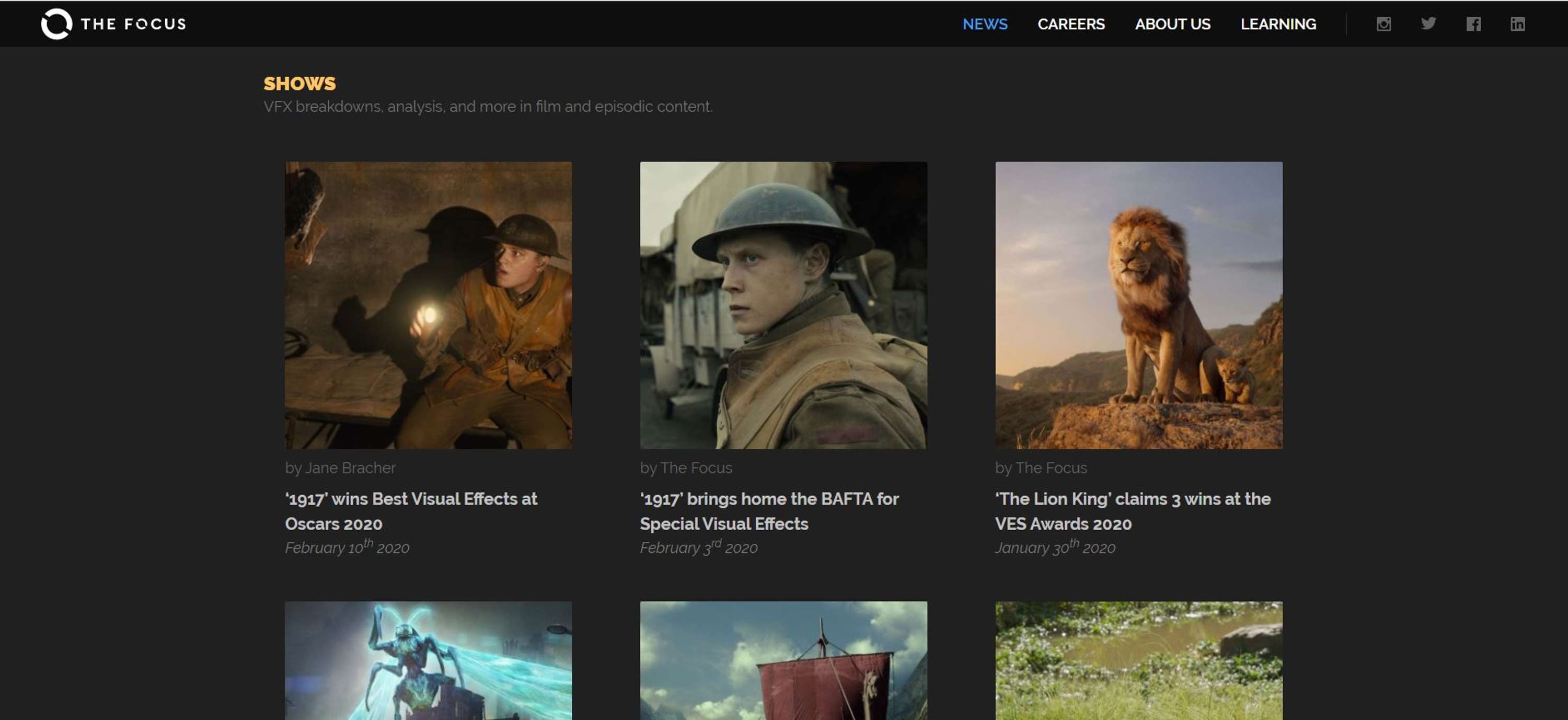Open the red-sailed ship thumbnail
The width and height of the screenshot is (1568, 720).
[x=783, y=661]
